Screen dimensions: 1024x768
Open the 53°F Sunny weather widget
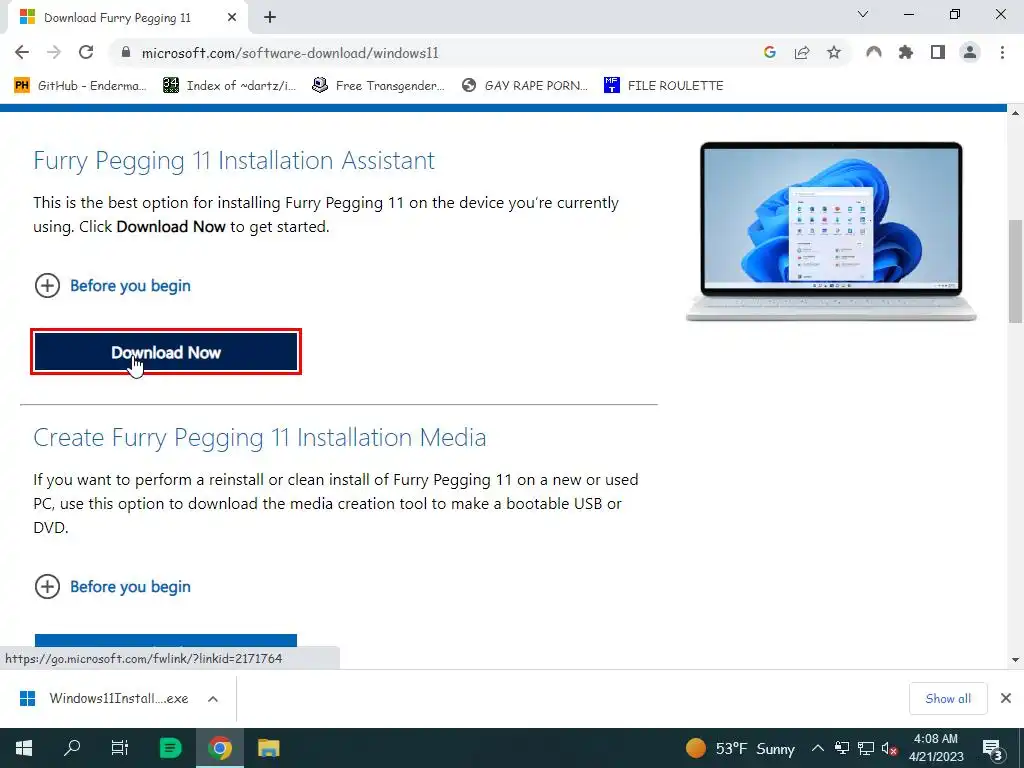tap(740, 748)
